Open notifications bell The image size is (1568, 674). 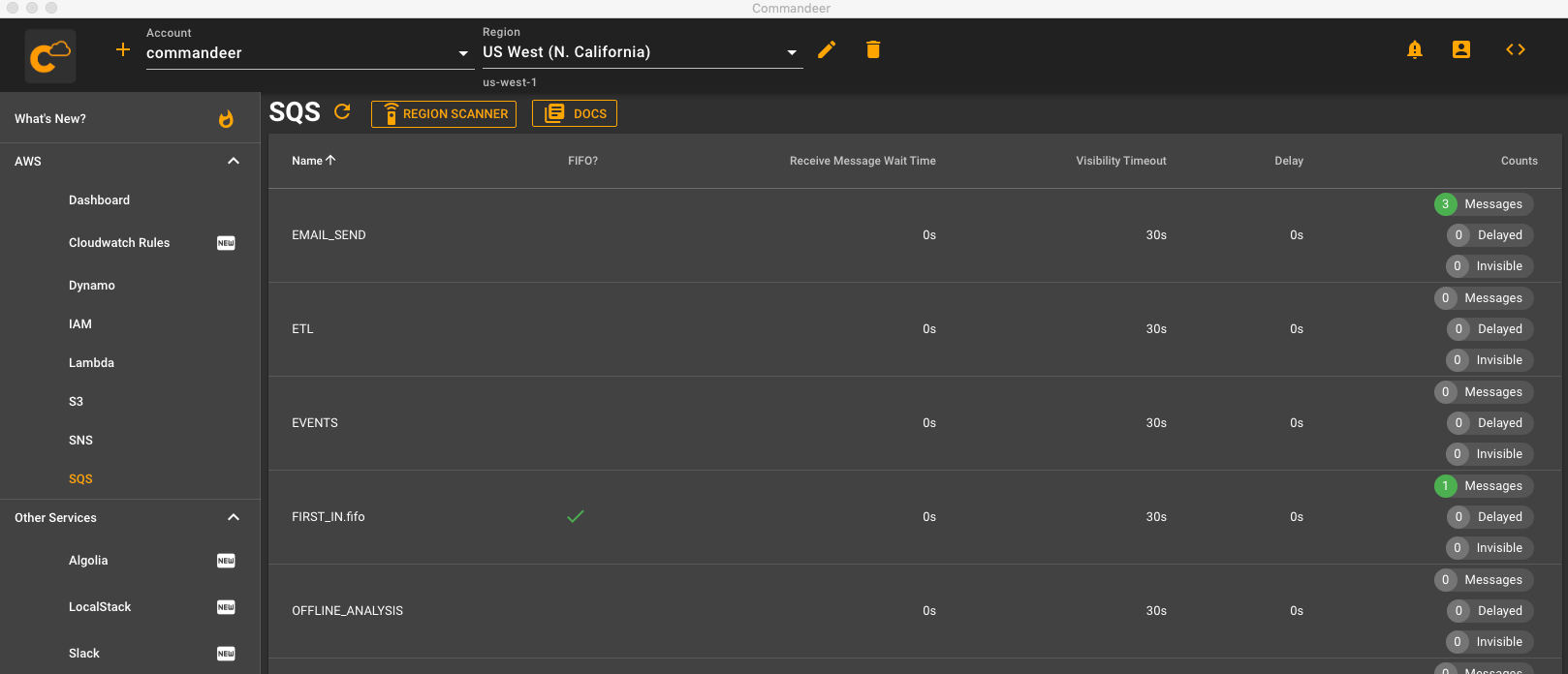tap(1415, 49)
